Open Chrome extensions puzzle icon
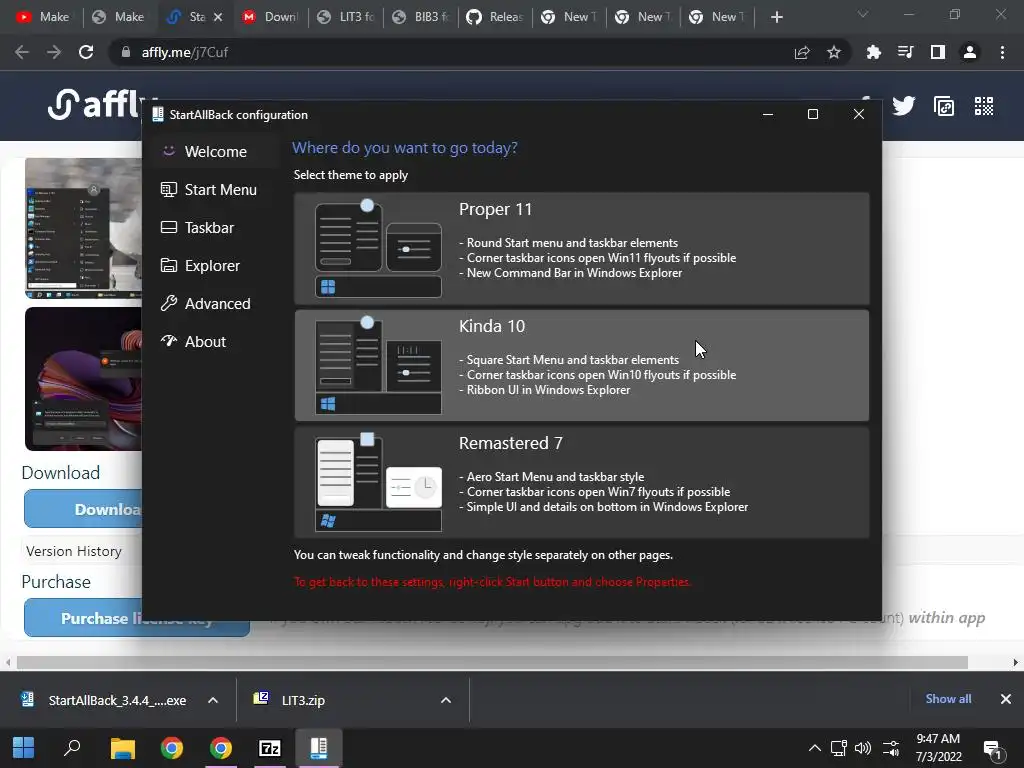The width and height of the screenshot is (1024, 768). click(873, 52)
